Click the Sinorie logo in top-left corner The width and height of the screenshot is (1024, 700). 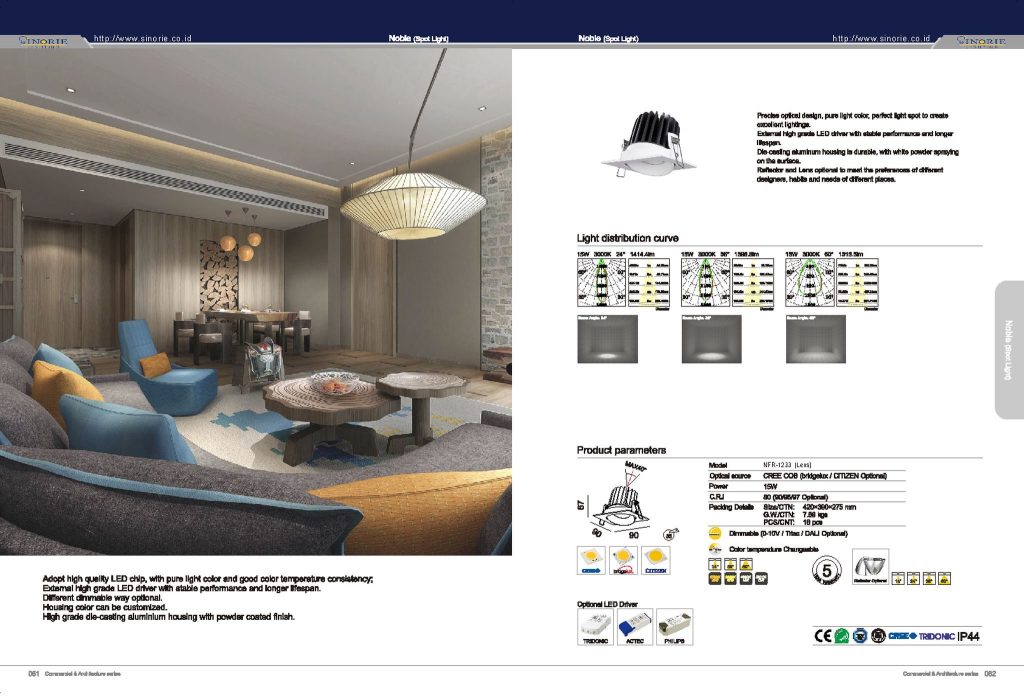pyautogui.click(x=40, y=41)
